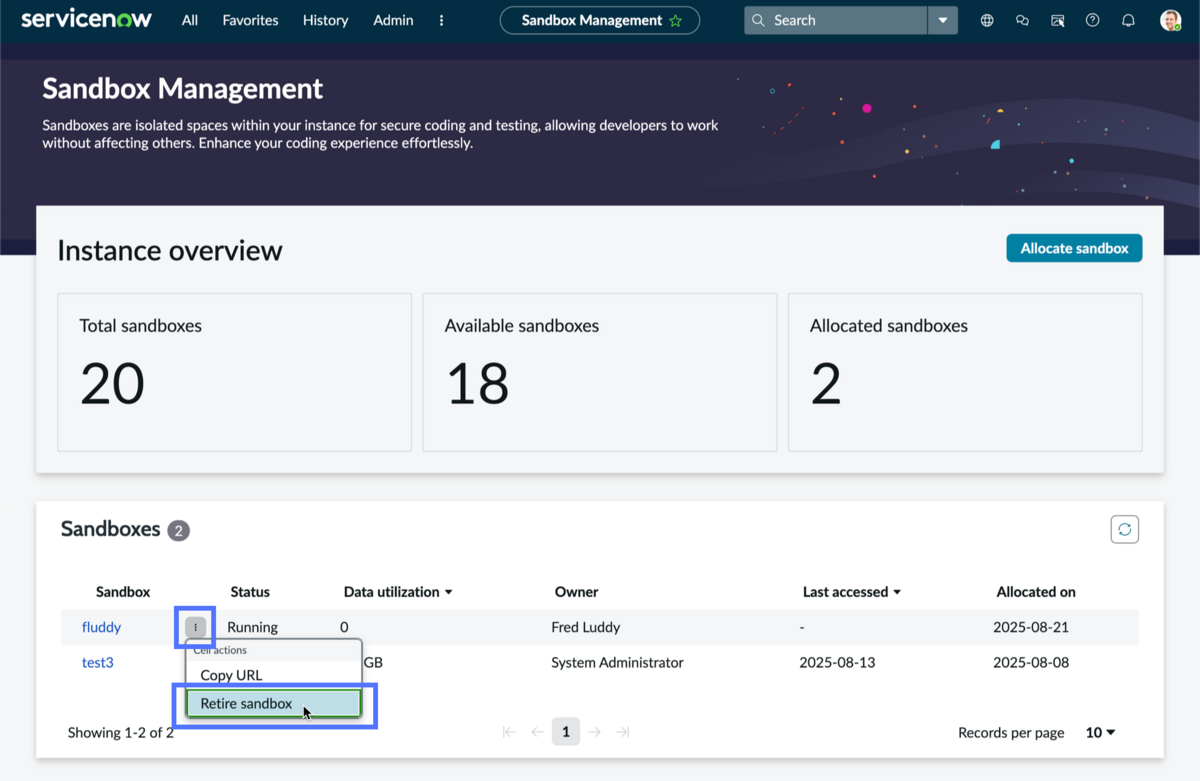
Task: Choose Retire sandbox from cell actions
Action: 273,703
